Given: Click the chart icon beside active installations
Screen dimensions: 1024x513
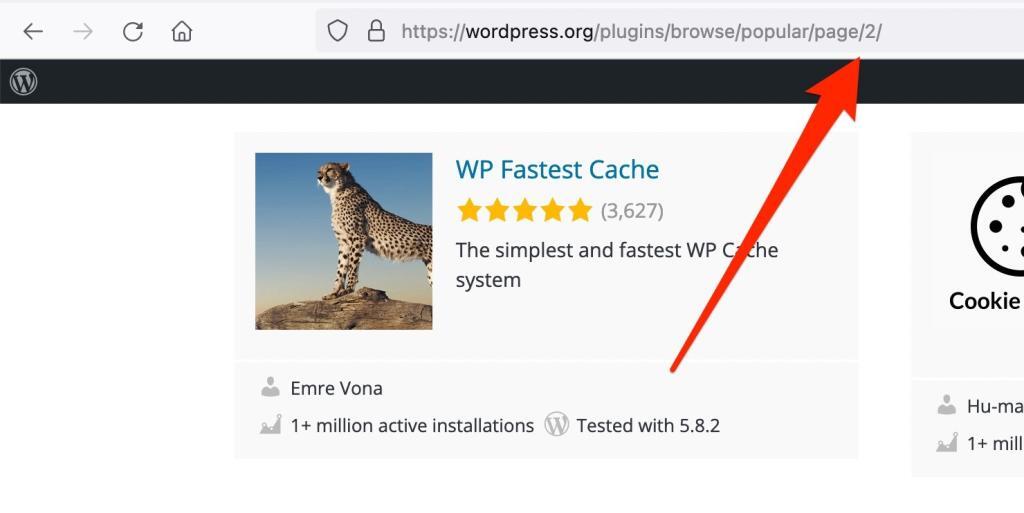Looking at the screenshot, I should (270, 425).
